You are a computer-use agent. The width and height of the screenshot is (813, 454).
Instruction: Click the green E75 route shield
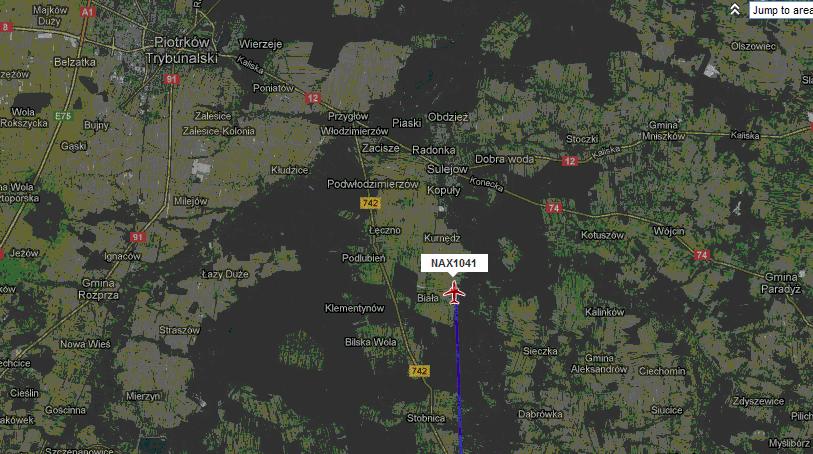[63, 116]
